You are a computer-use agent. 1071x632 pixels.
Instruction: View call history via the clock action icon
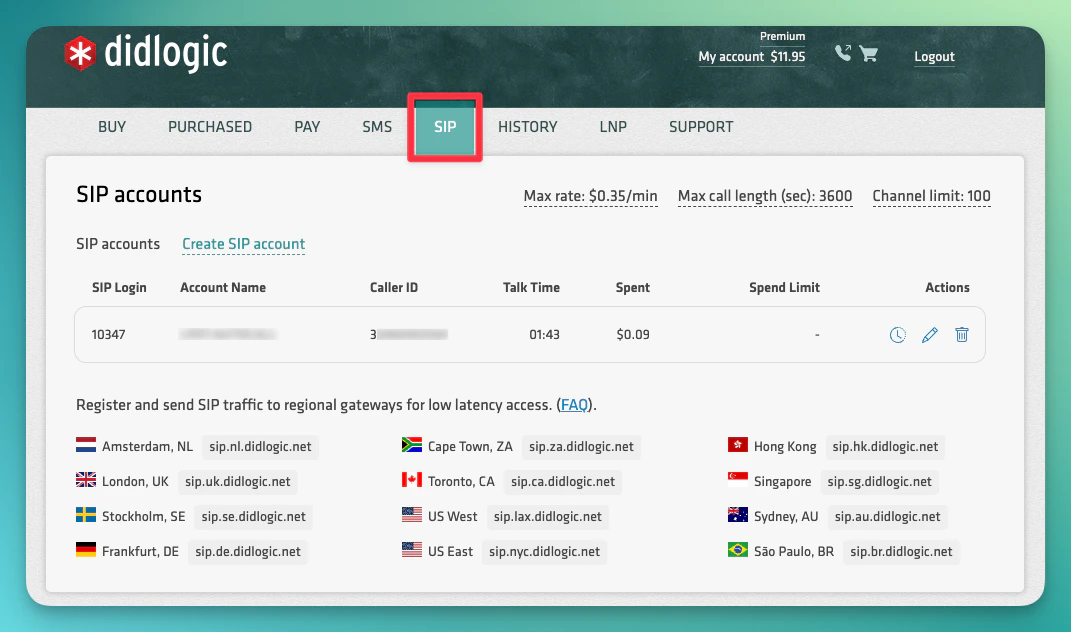tap(897, 335)
